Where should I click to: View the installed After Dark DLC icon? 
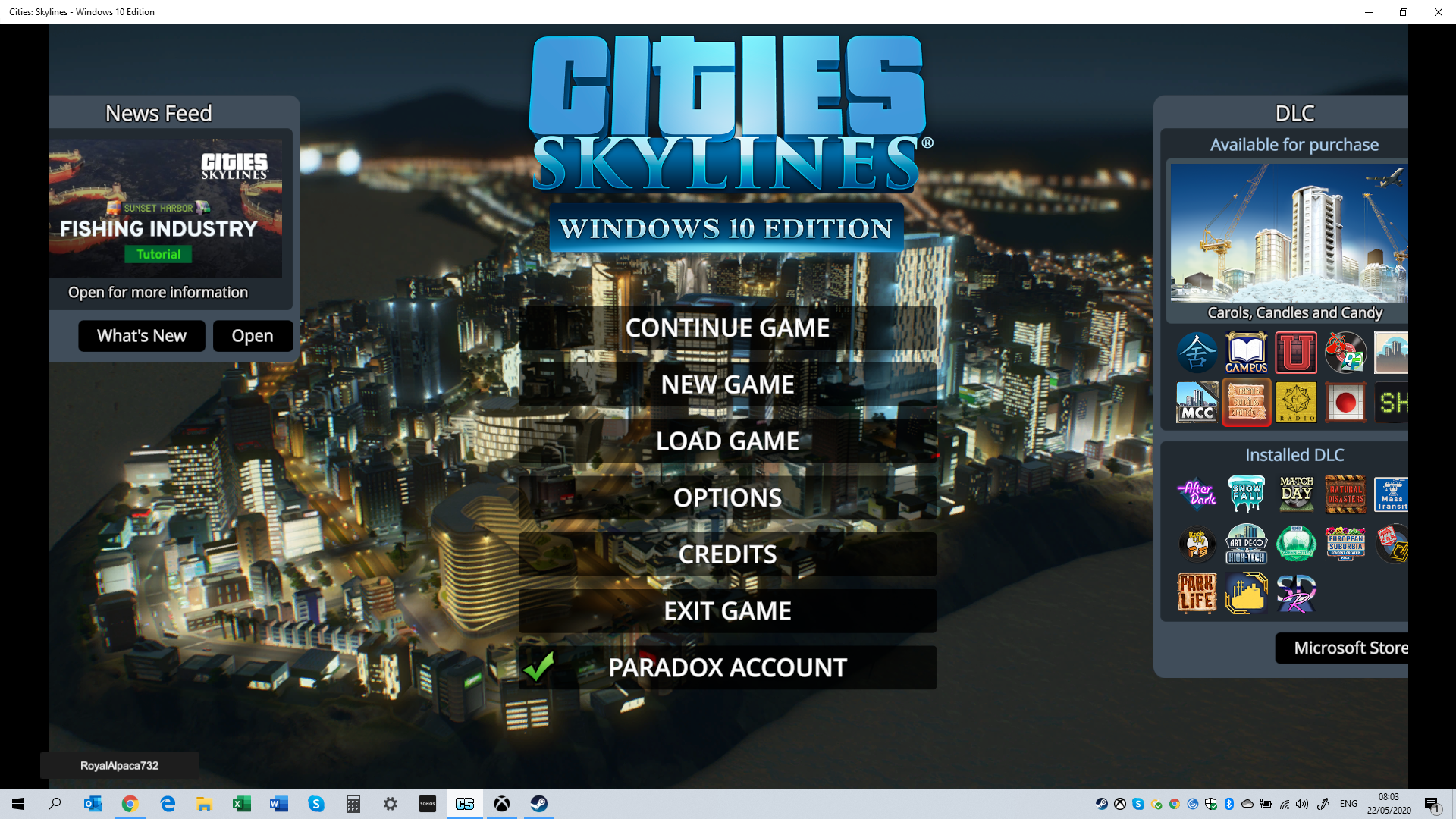point(1197,494)
